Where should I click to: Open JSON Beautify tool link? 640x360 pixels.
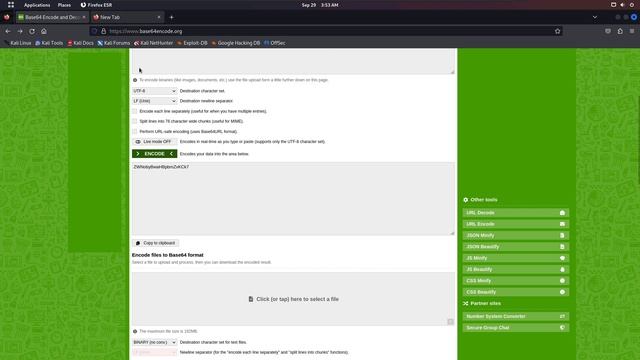516,247
